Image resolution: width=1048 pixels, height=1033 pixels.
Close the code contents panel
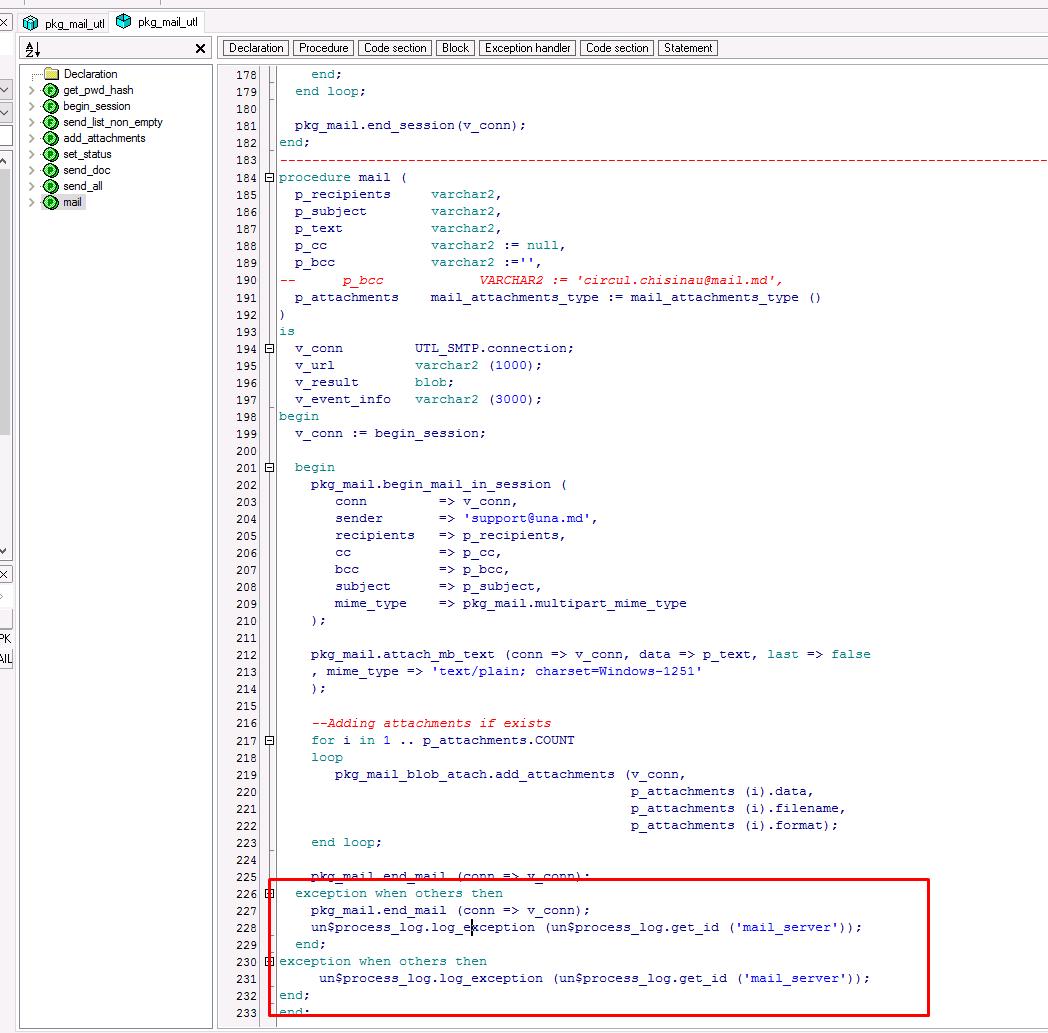[200, 48]
